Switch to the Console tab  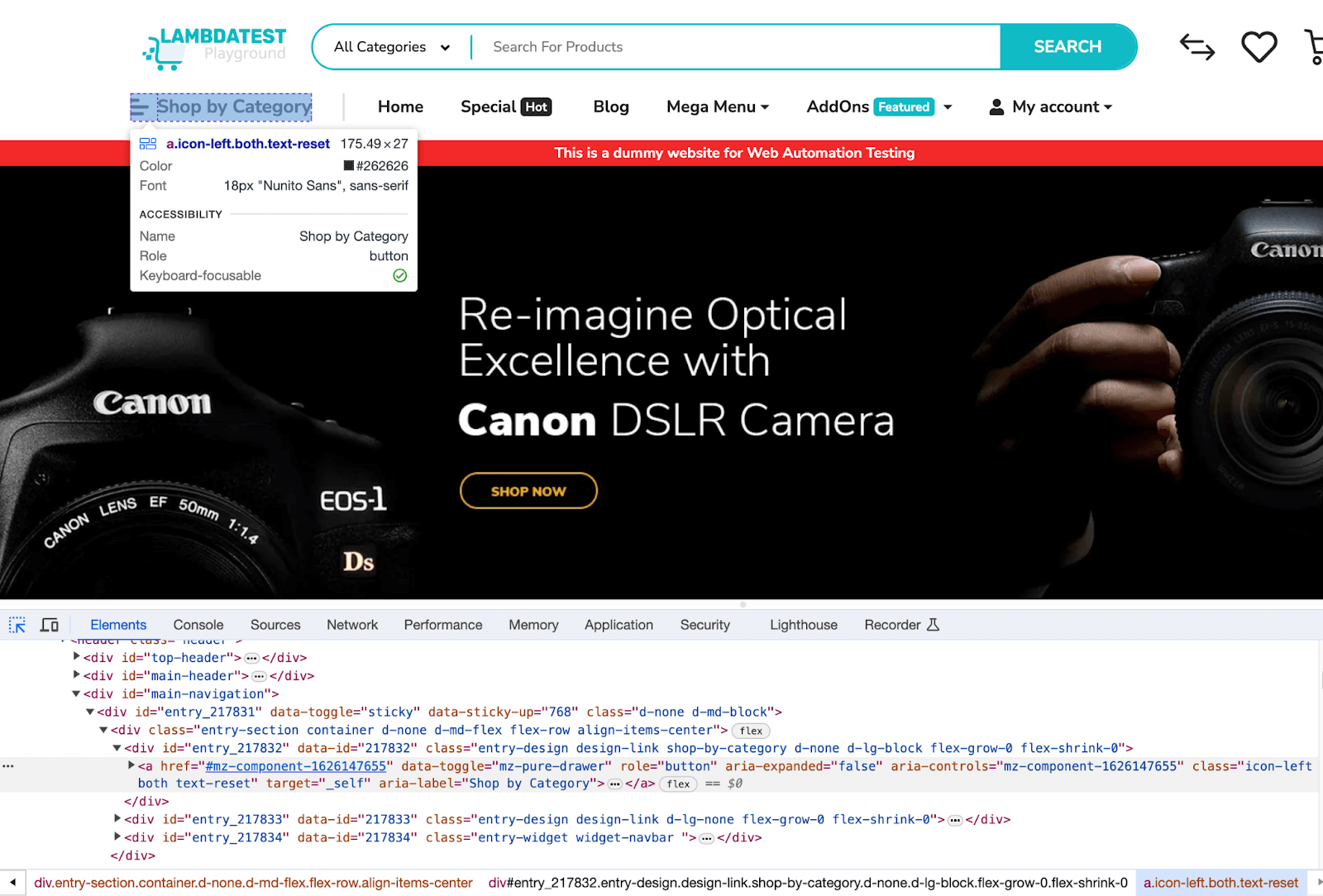pos(198,625)
